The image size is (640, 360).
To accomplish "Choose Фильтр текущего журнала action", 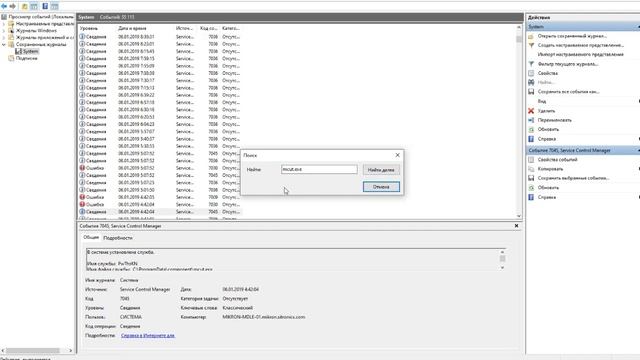I will click(x=568, y=64).
